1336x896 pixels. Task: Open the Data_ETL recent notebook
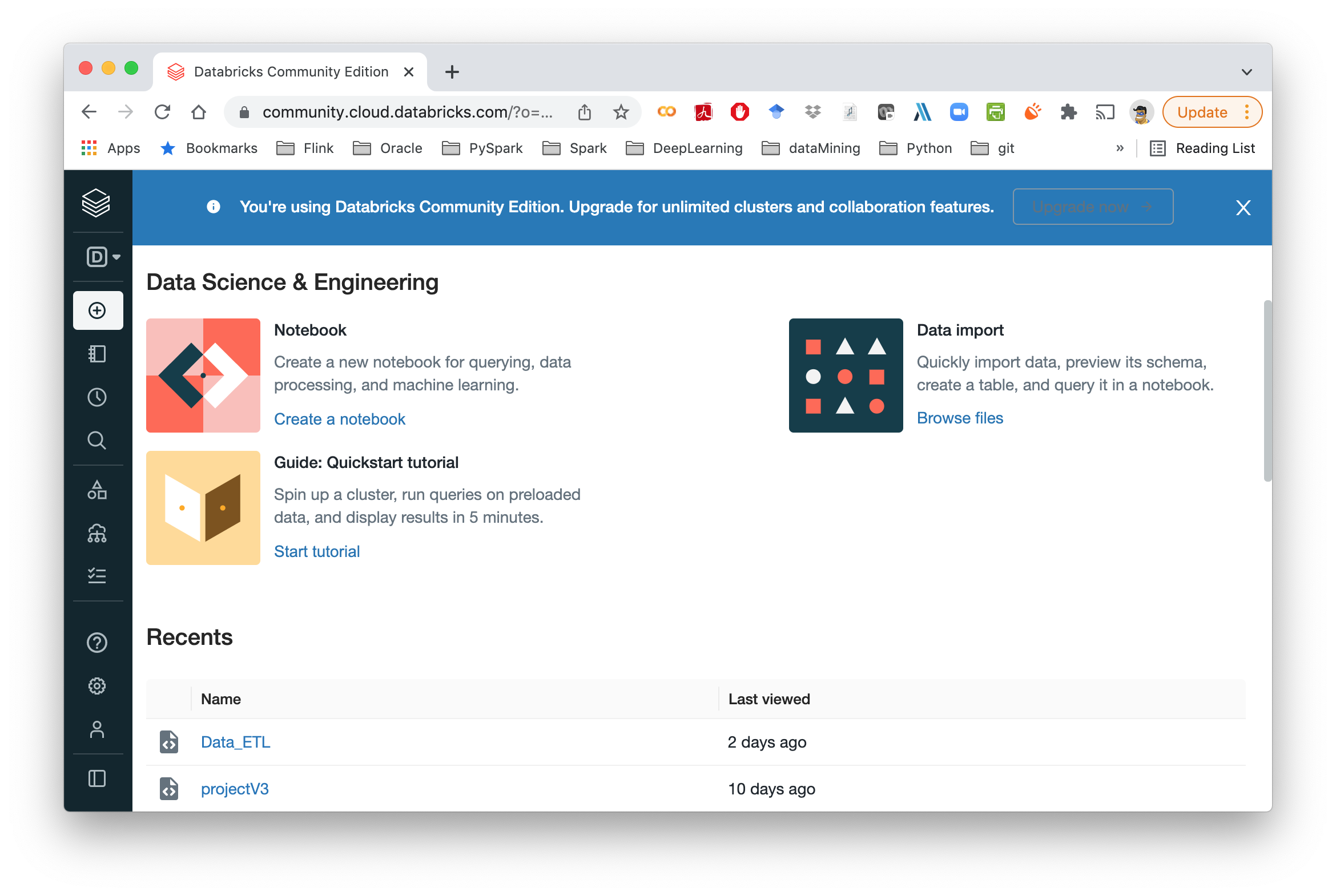pos(236,742)
